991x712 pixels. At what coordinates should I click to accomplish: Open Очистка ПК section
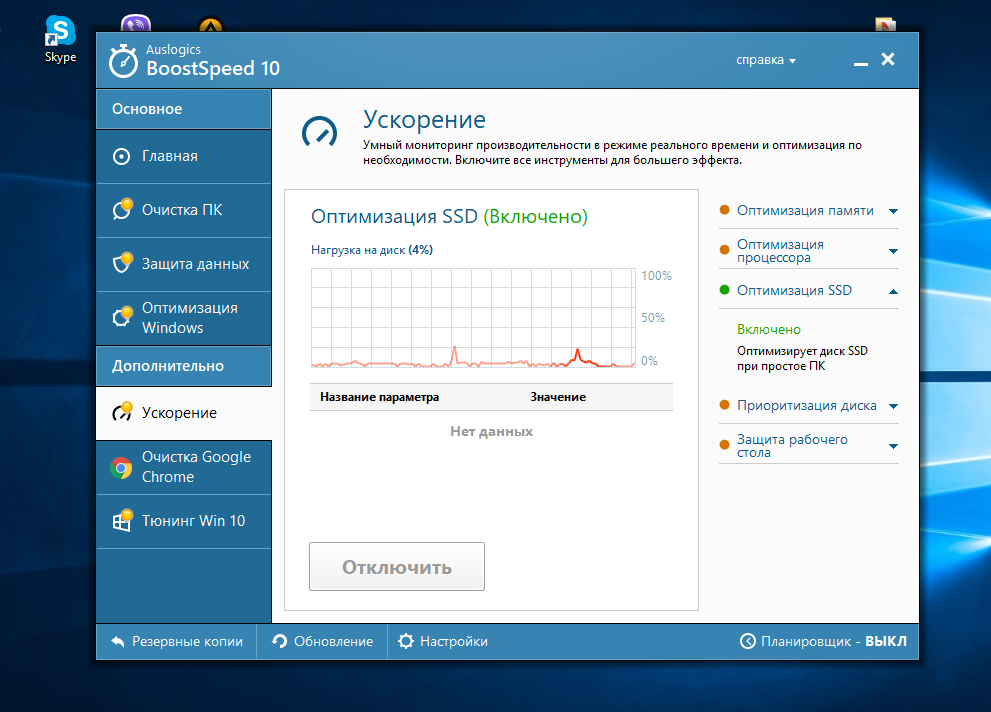pyautogui.click(x=183, y=210)
